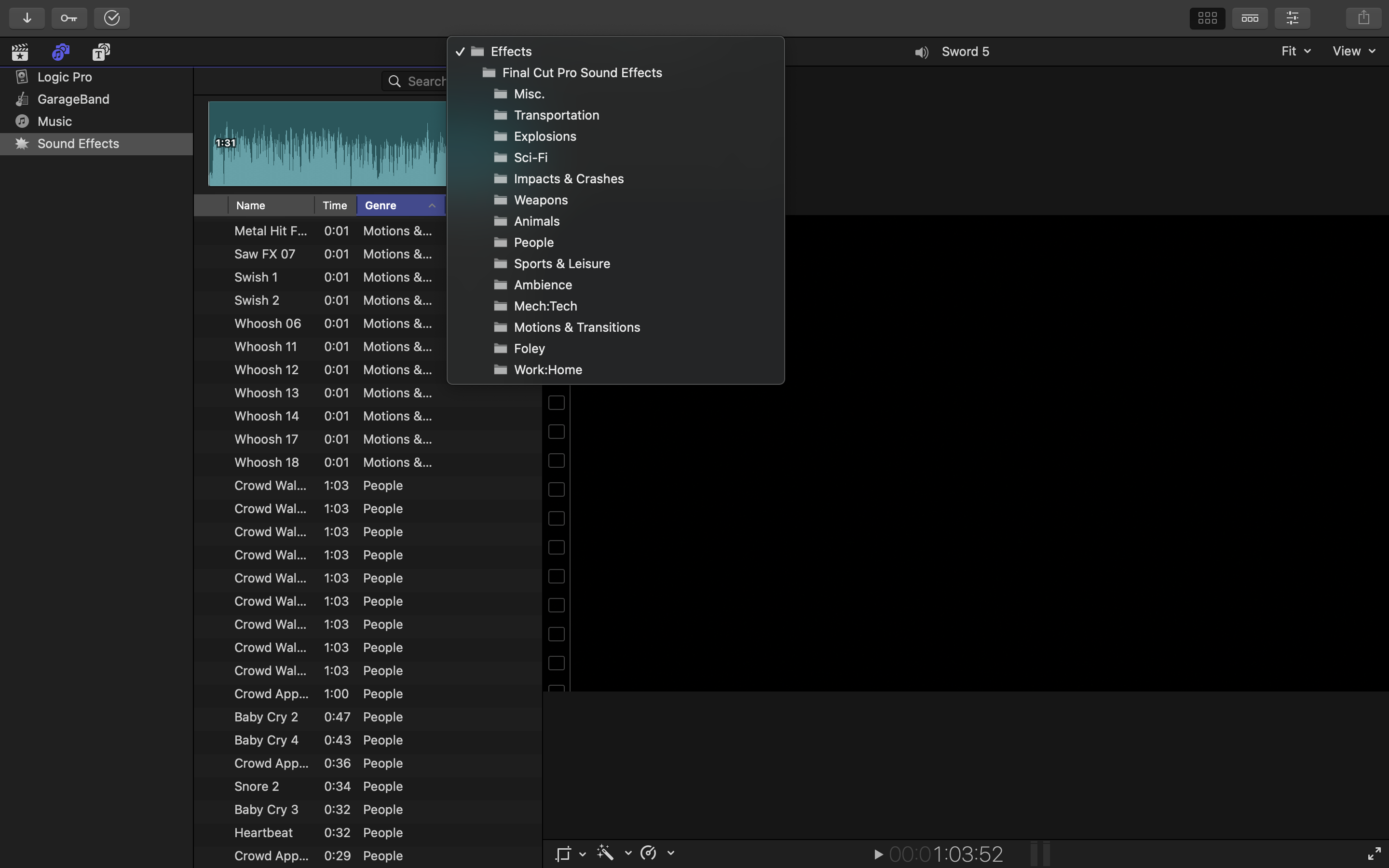Open the Fit zoom dropdown
Image resolution: width=1389 pixels, height=868 pixels.
1295,51
